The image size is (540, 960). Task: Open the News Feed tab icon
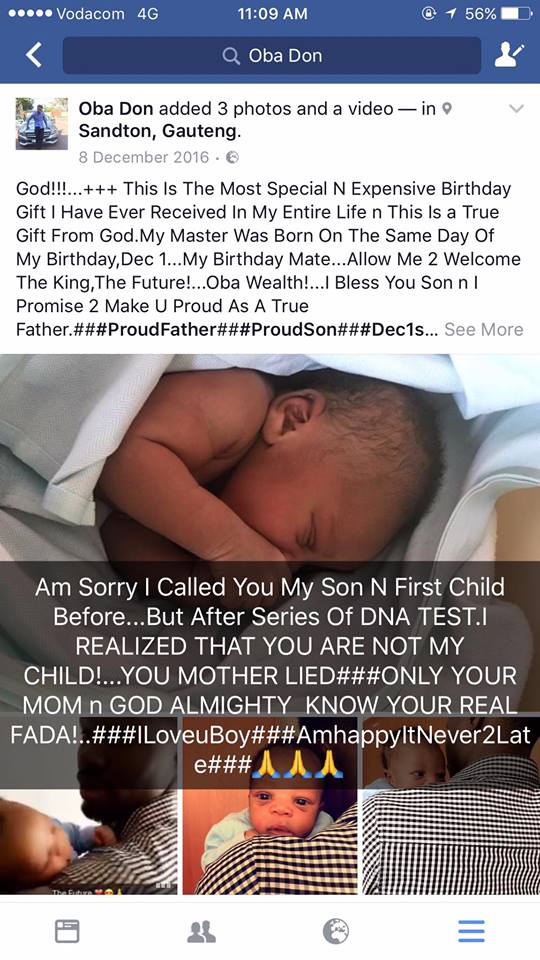(x=67, y=931)
